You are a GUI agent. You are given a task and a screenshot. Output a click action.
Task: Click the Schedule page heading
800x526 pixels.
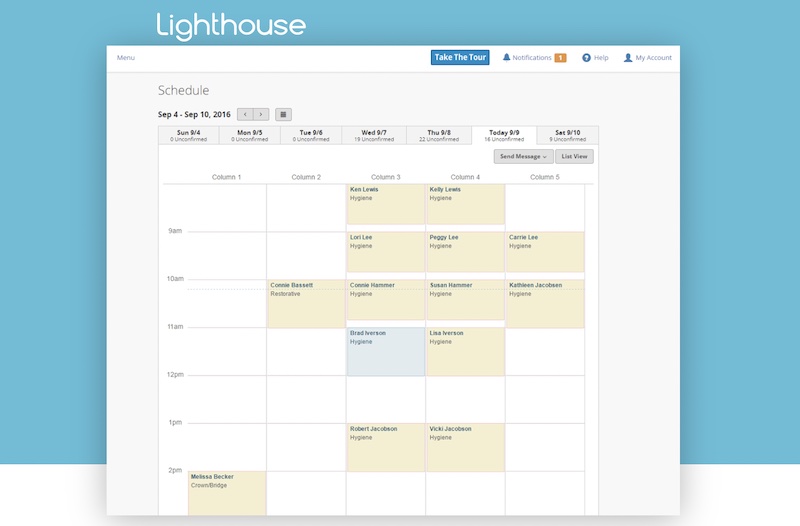pos(183,90)
